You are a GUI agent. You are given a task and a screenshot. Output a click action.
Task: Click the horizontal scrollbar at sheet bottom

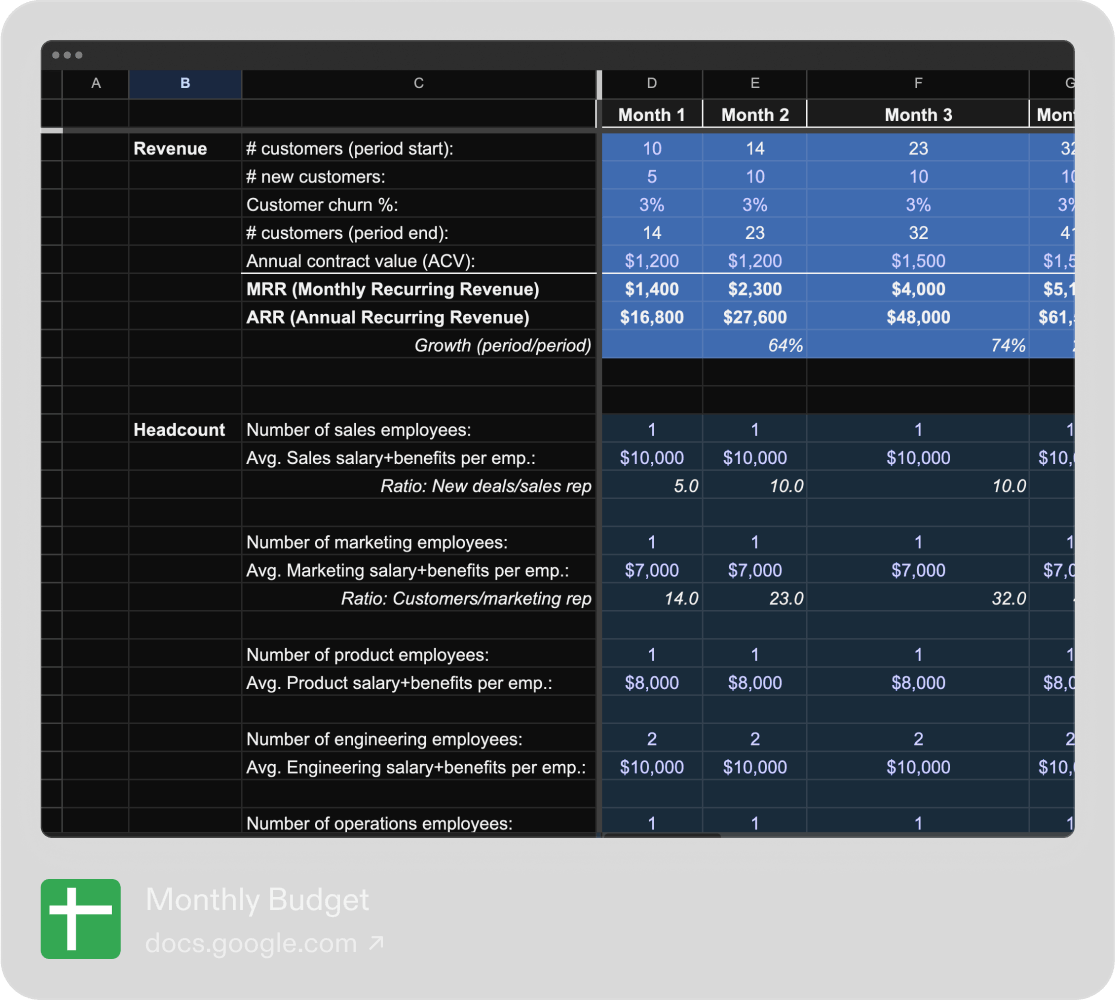(x=660, y=835)
